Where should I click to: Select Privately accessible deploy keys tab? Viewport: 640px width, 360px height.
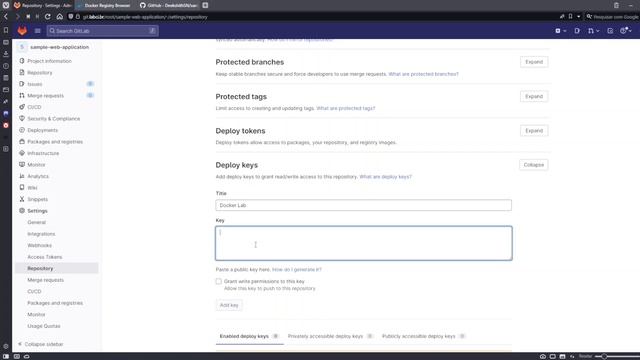(x=330, y=336)
